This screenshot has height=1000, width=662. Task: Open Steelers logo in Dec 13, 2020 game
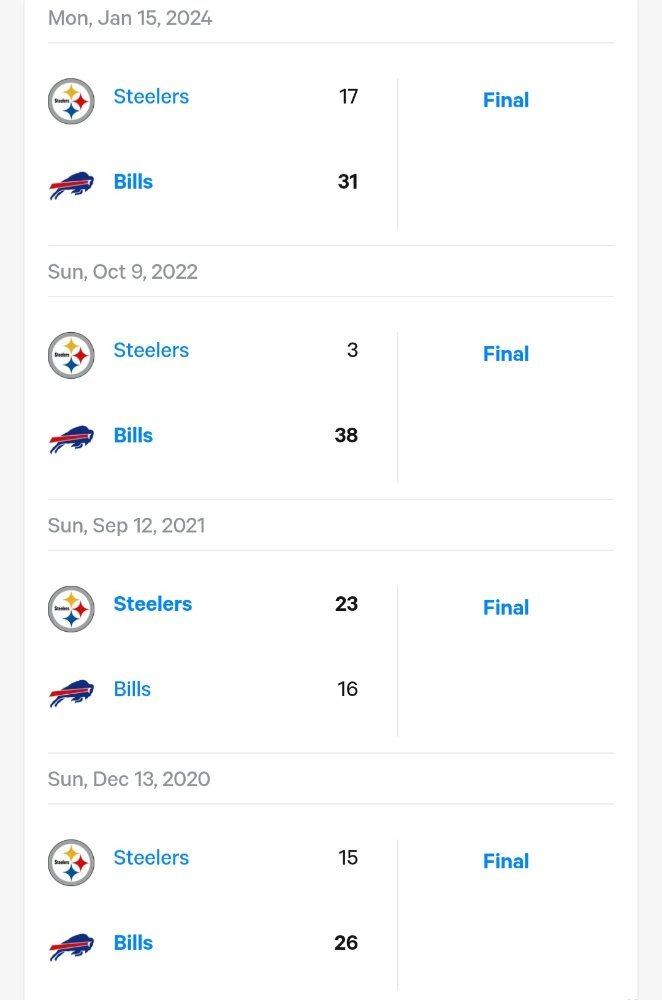point(71,863)
